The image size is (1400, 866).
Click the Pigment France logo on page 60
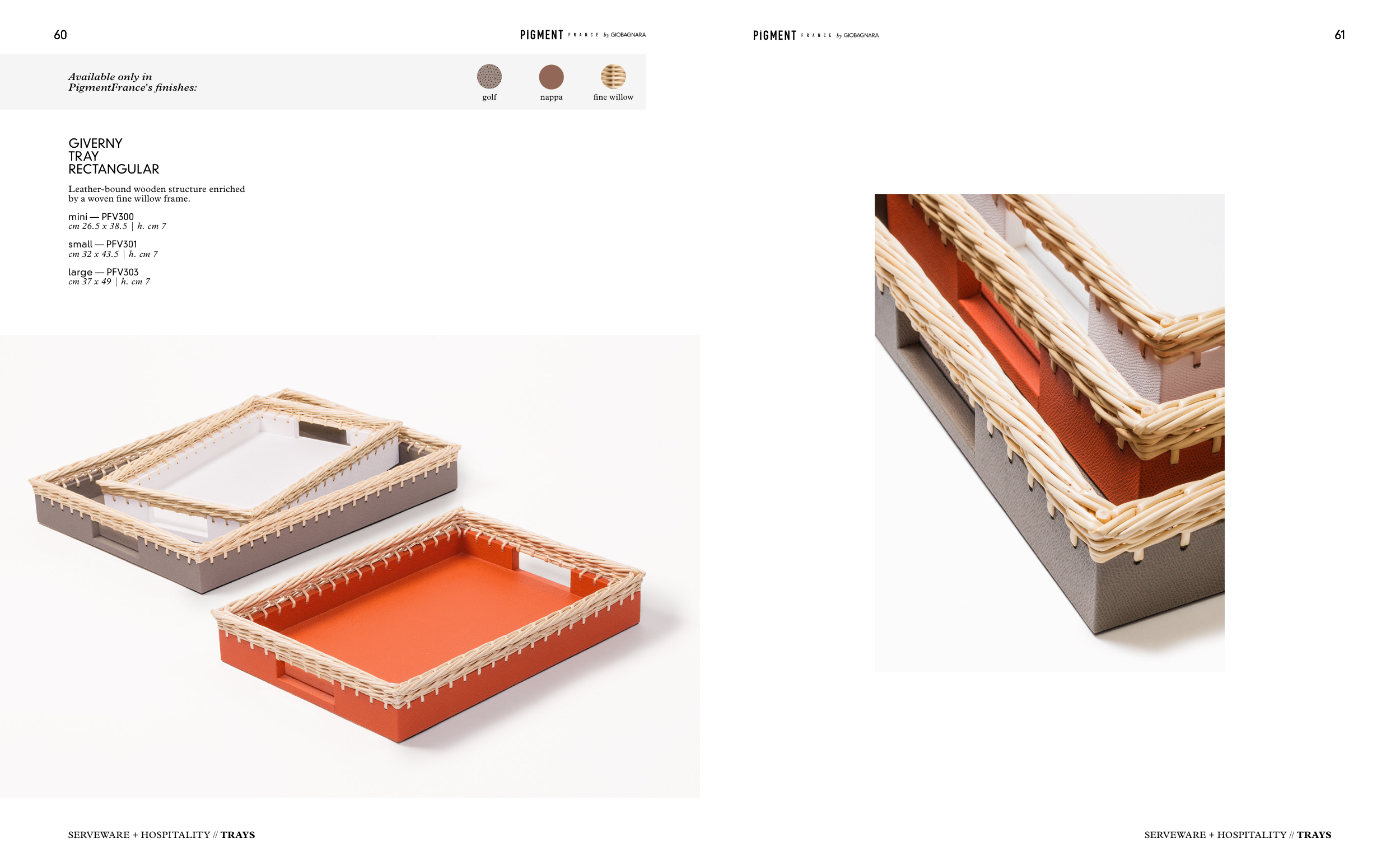[582, 35]
